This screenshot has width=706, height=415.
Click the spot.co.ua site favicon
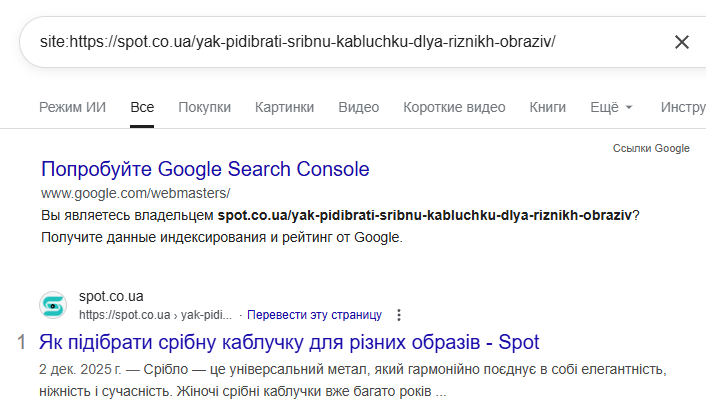pyautogui.click(x=54, y=305)
